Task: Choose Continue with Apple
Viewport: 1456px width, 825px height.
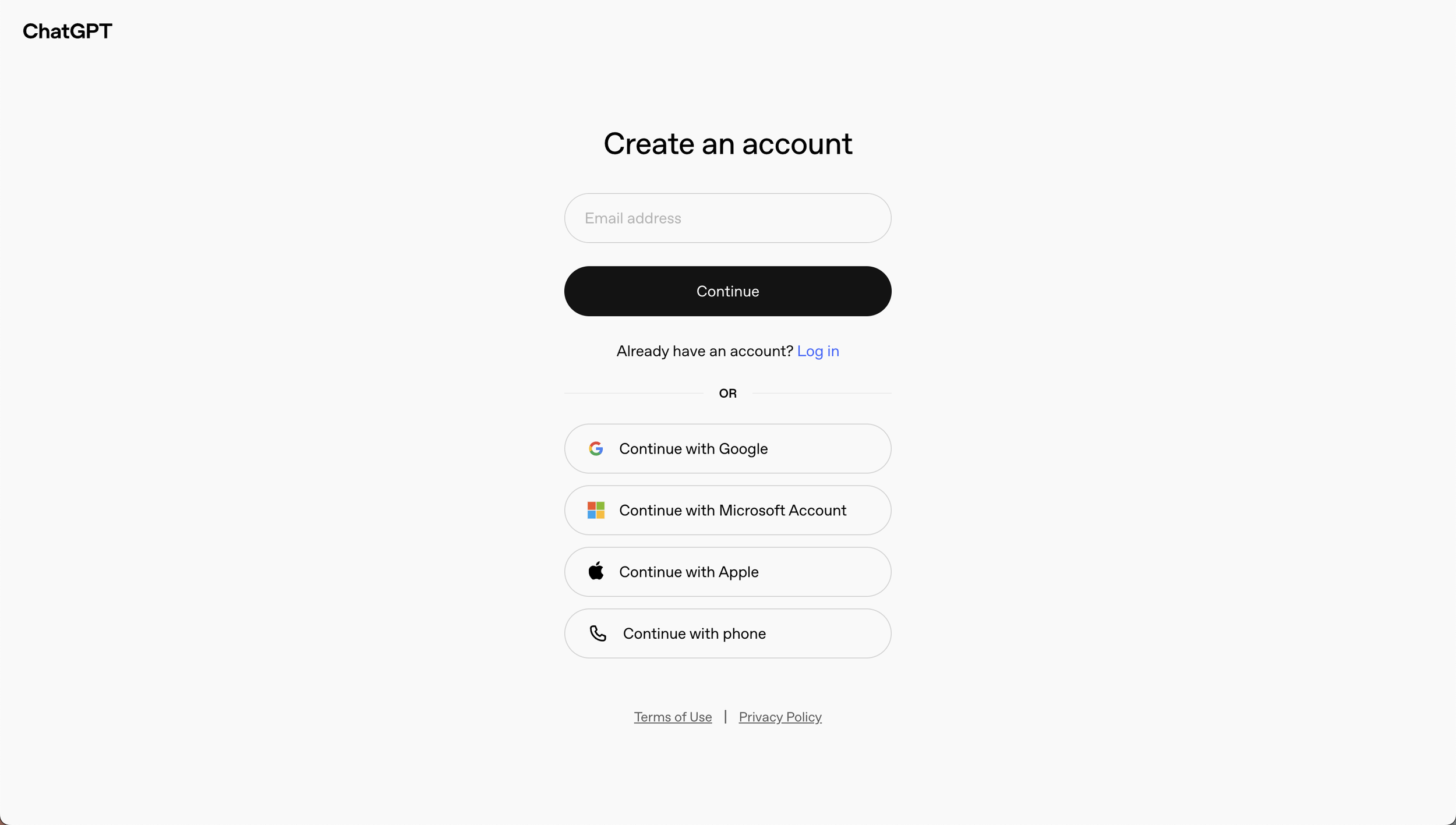Action: point(727,572)
